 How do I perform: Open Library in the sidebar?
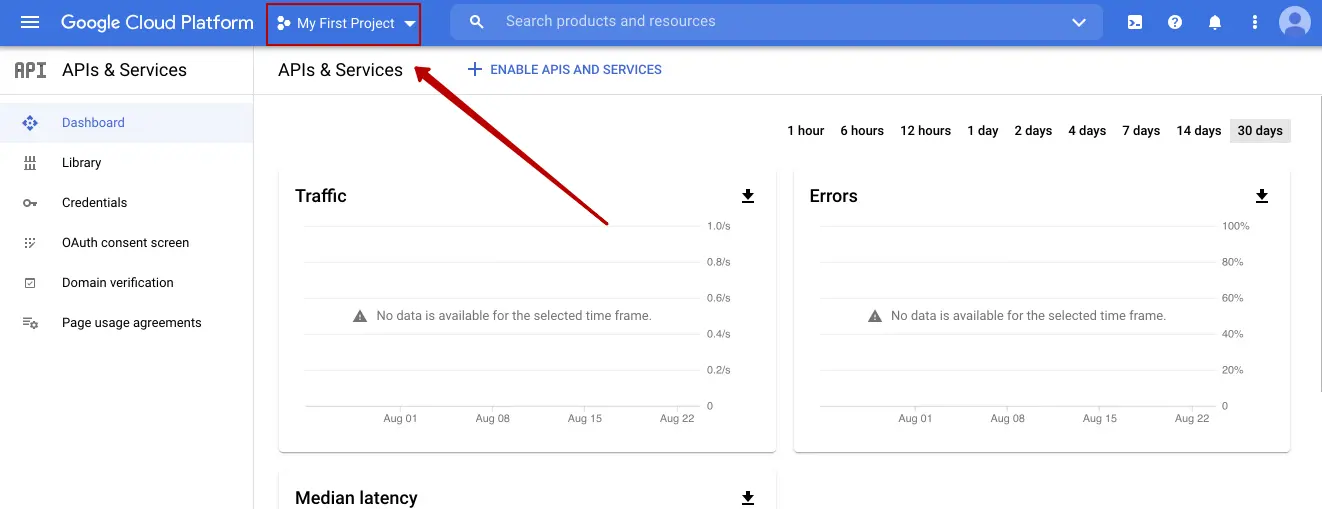[x=81, y=163]
